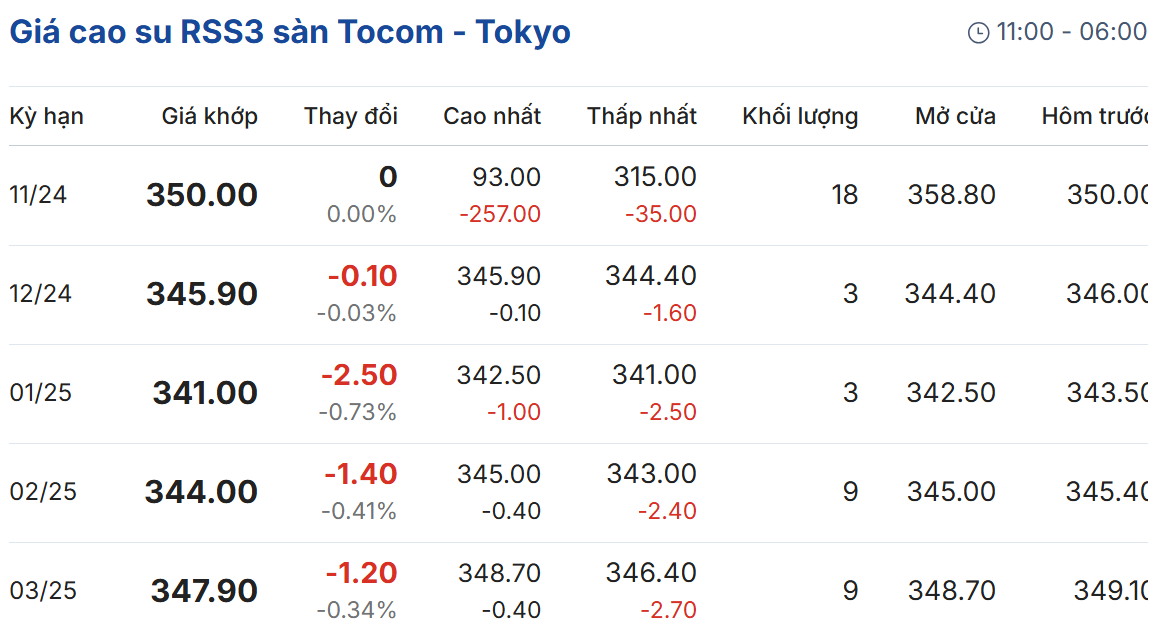The image size is (1166, 630).
Task: Open the heading Giá cao su RSS3 sàn Tocom - Tokyo
Action: click(x=290, y=32)
